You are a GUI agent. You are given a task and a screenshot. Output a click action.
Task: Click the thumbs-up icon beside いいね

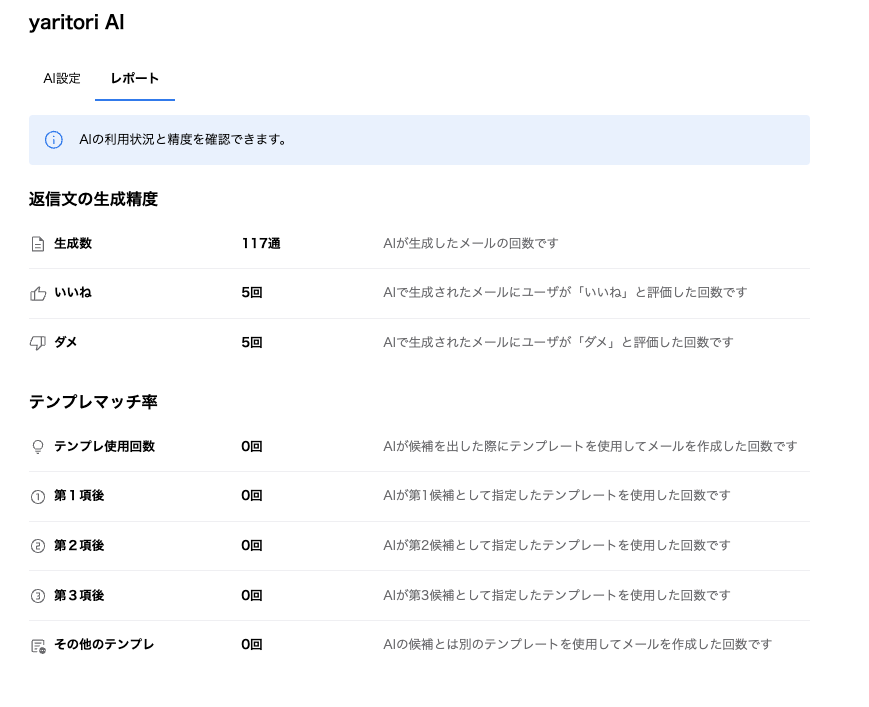pos(38,293)
